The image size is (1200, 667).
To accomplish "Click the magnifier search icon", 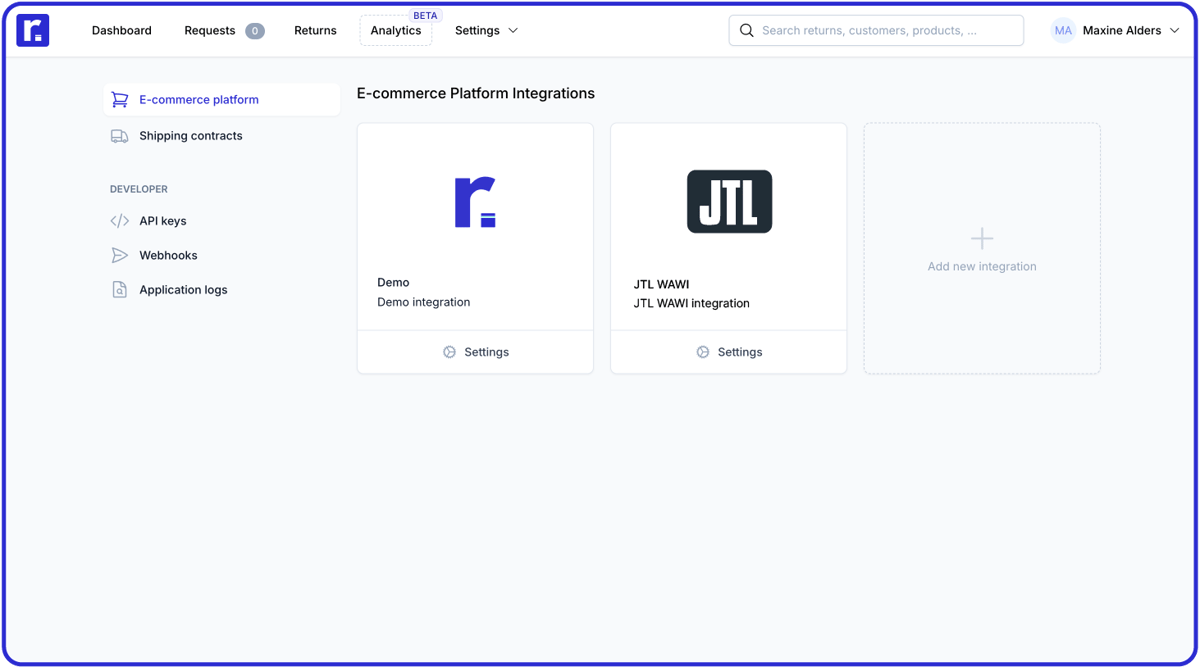I will (746, 30).
